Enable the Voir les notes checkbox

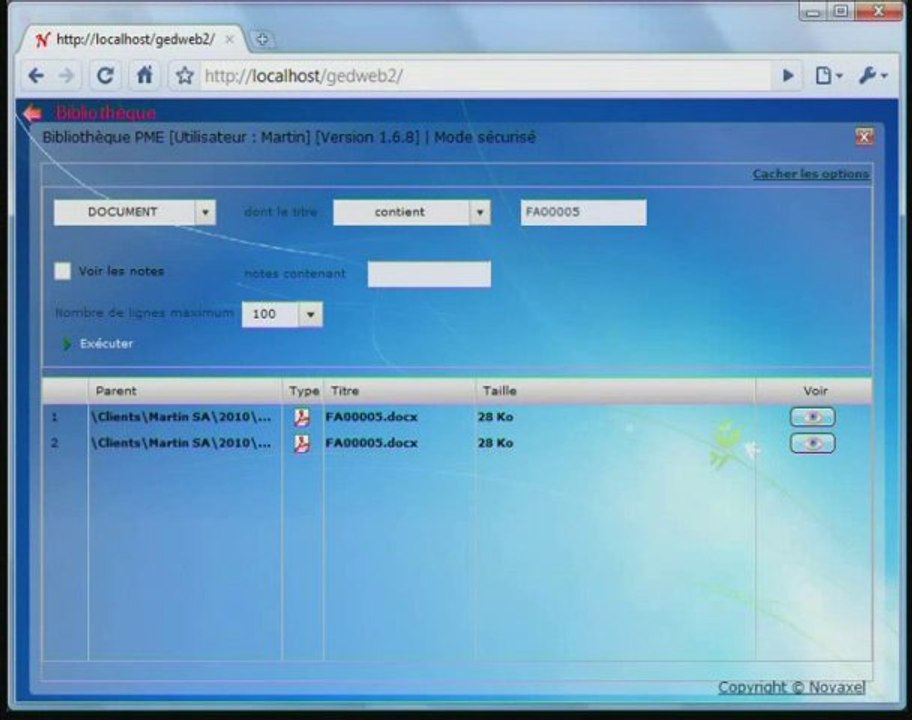tap(62, 271)
